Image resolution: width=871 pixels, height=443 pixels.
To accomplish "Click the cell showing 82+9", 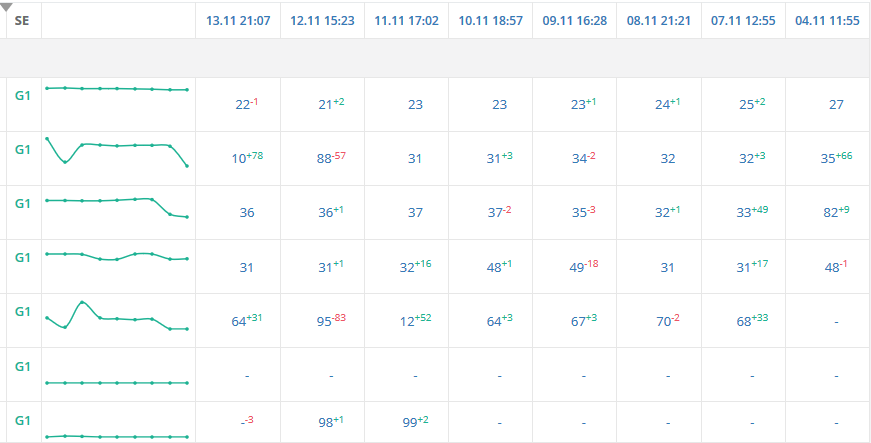I will [x=836, y=212].
